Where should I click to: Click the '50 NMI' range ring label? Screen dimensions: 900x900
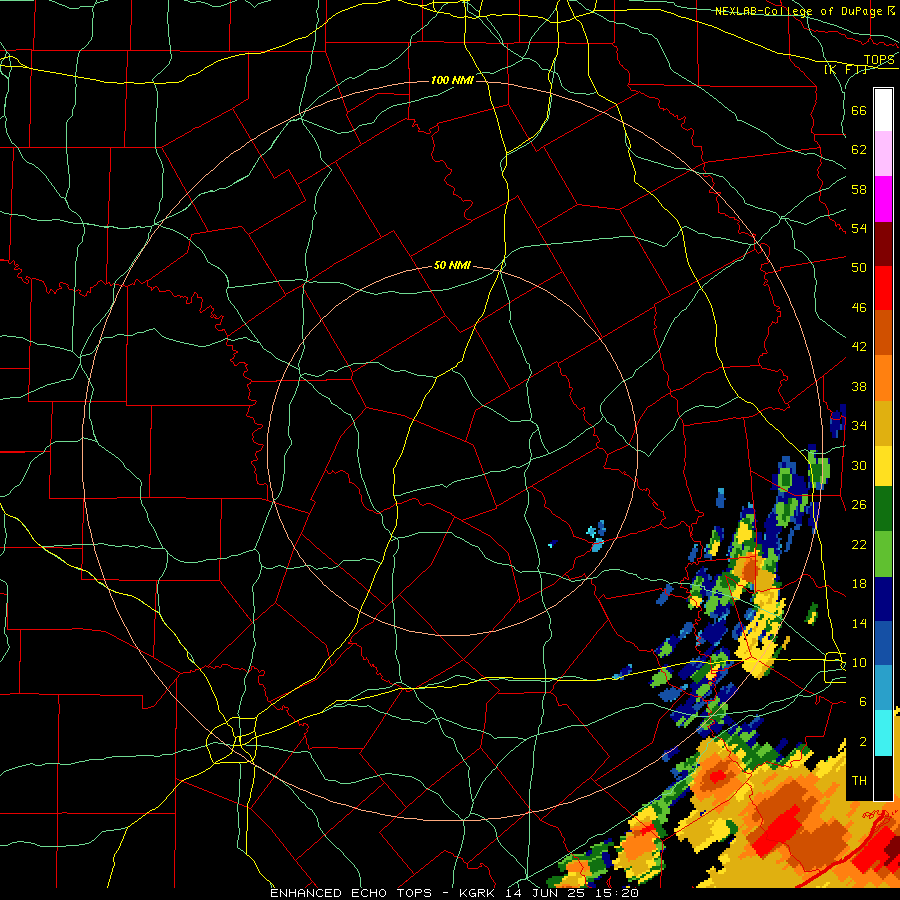[x=452, y=265]
